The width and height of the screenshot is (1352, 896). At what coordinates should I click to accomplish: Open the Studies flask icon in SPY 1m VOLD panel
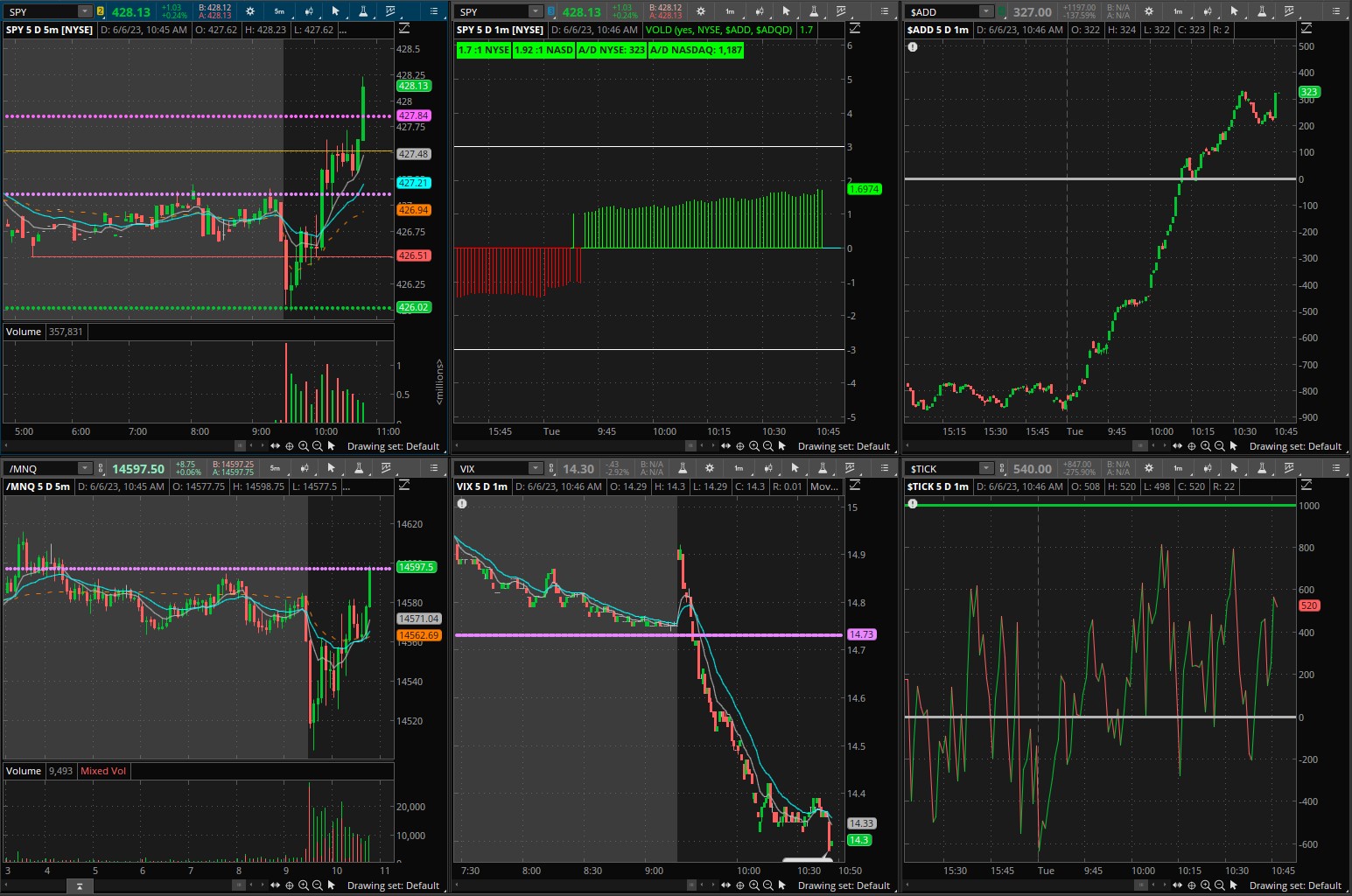[x=813, y=11]
